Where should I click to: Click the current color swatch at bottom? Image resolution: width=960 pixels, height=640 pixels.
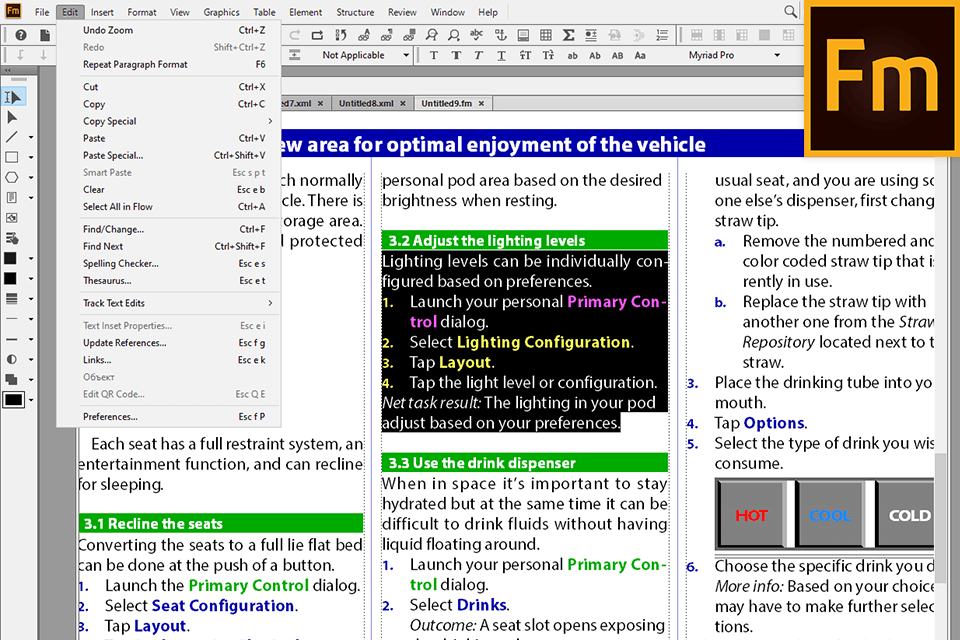[x=13, y=400]
